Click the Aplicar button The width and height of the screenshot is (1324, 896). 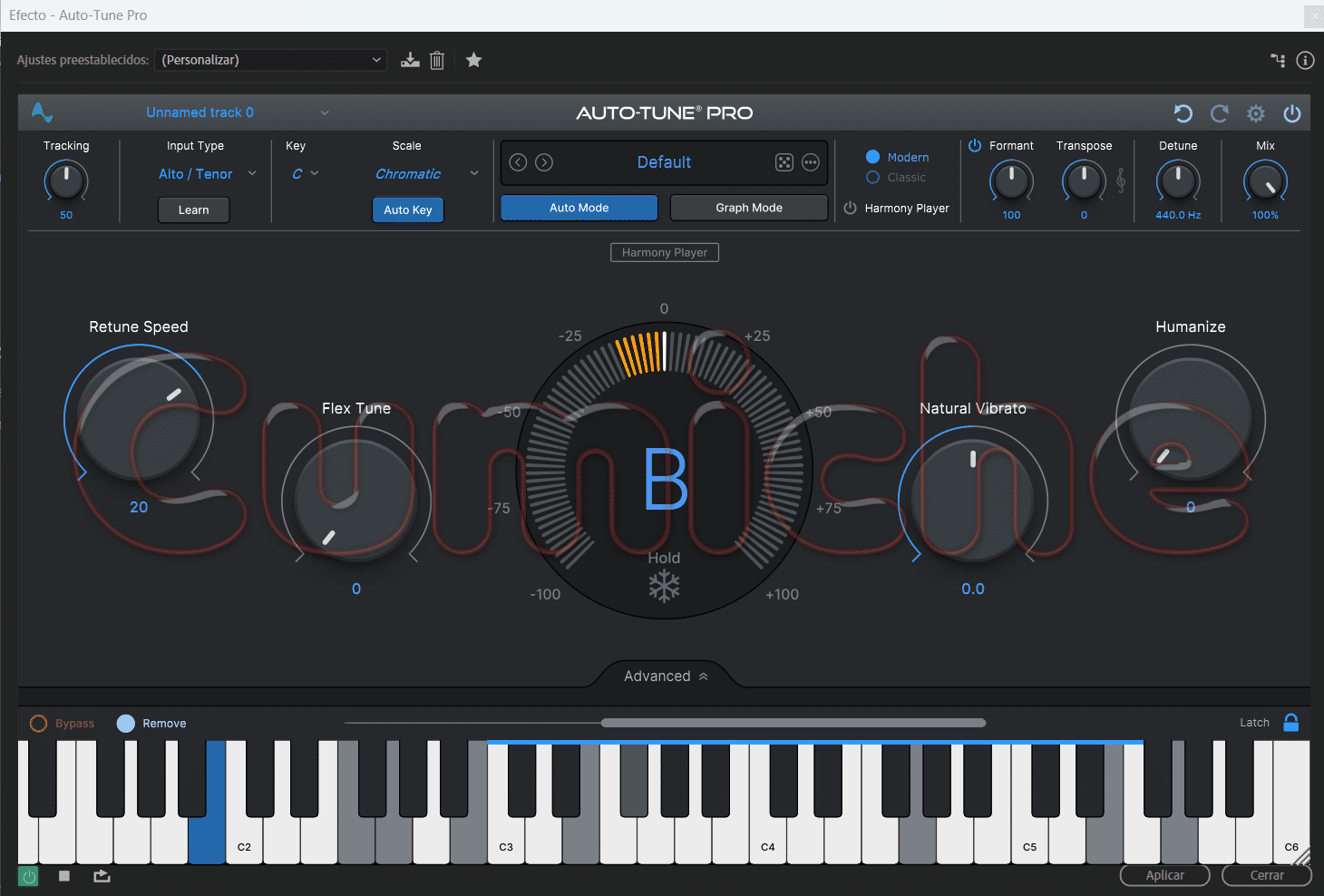(1165, 875)
